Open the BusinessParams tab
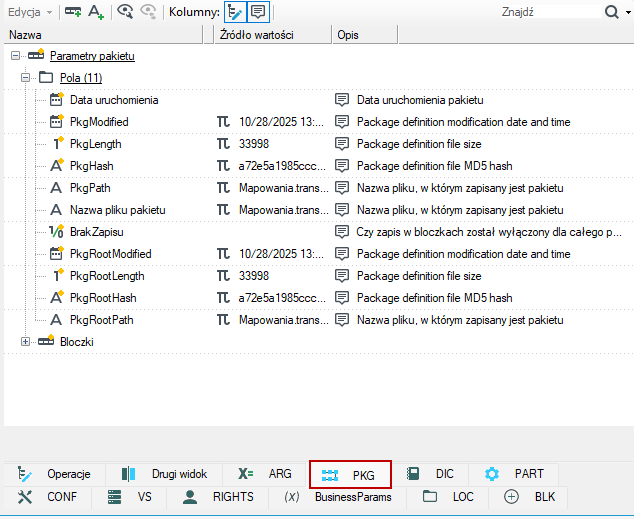 tap(337, 497)
